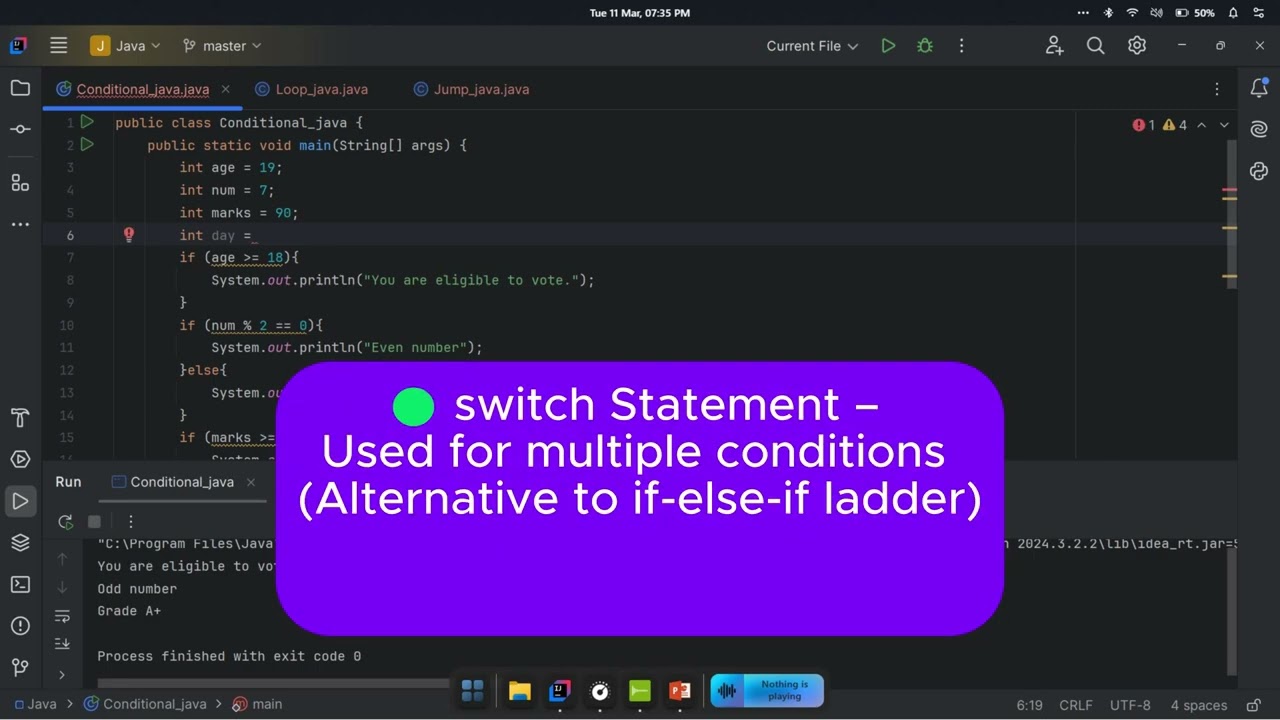The image size is (1280, 720).
Task: Click the 6:19 caret position indicator
Action: [x=1030, y=705]
